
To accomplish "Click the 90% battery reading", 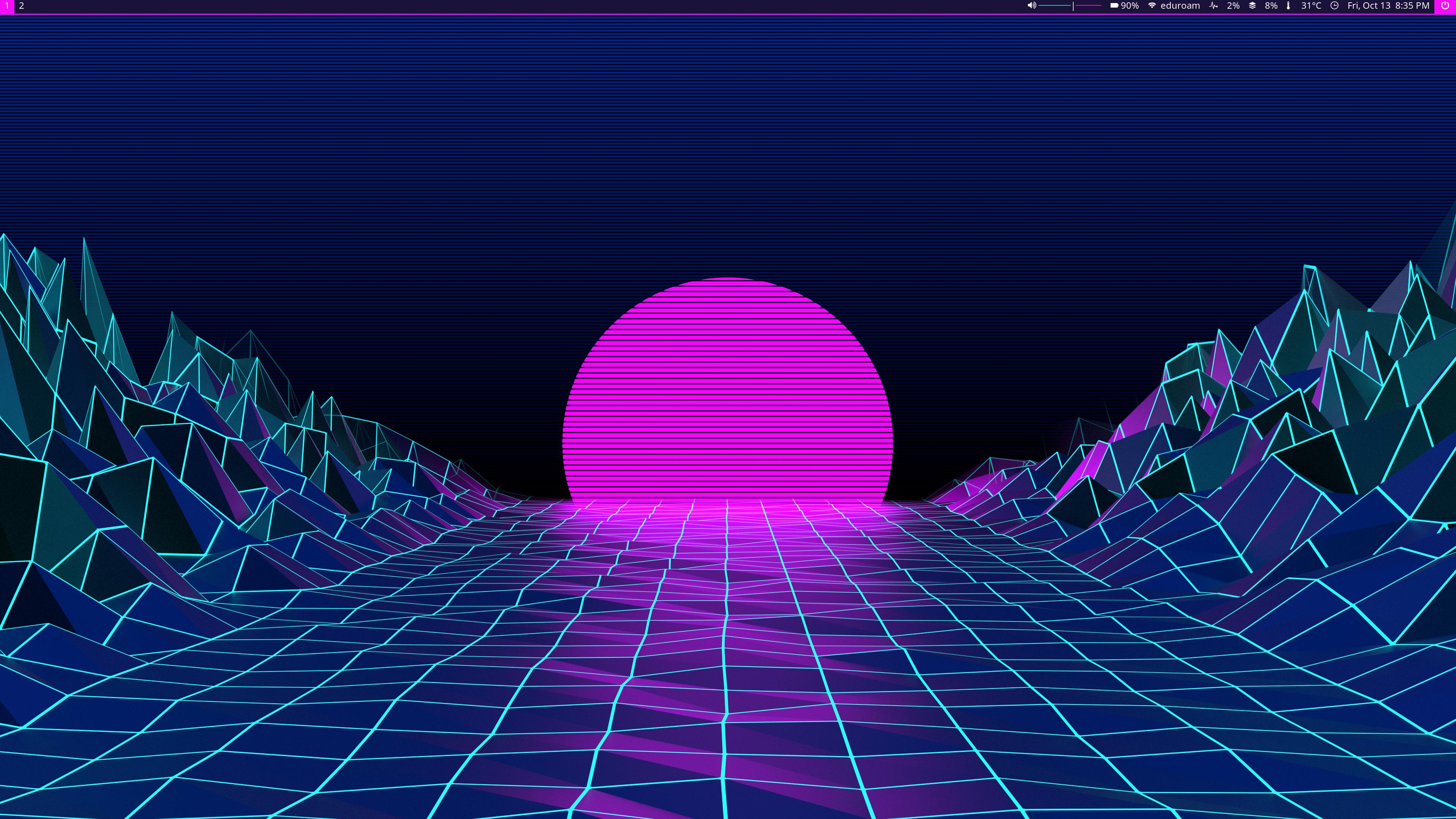I will tap(1130, 6).
